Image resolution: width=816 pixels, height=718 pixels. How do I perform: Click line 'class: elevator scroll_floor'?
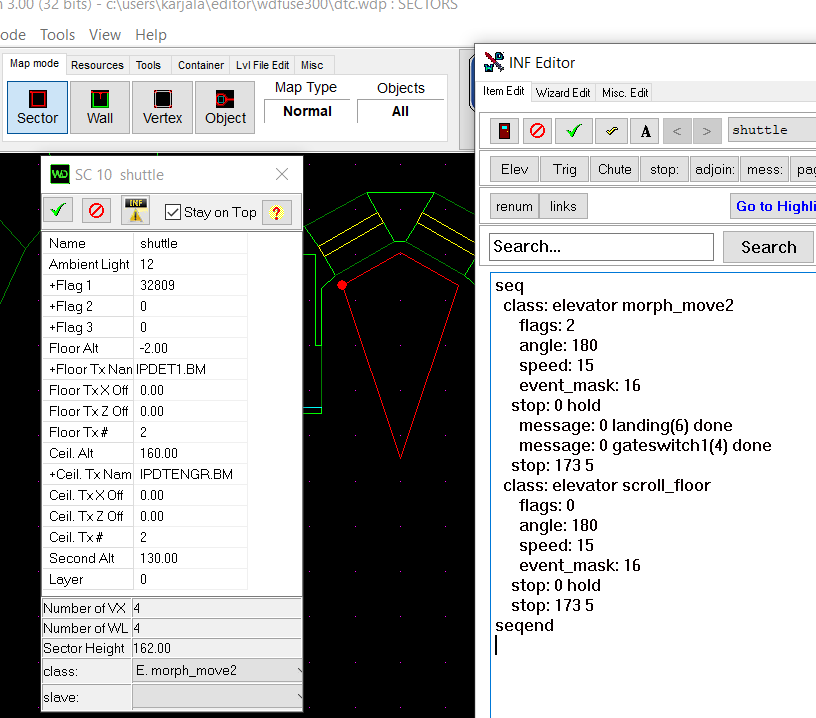[x=607, y=485]
